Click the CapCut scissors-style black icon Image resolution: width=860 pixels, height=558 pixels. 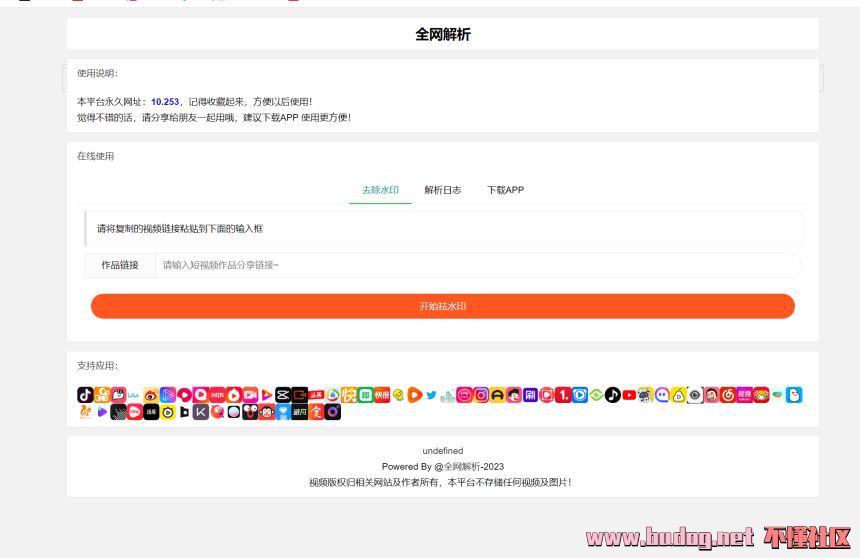[x=282, y=395]
